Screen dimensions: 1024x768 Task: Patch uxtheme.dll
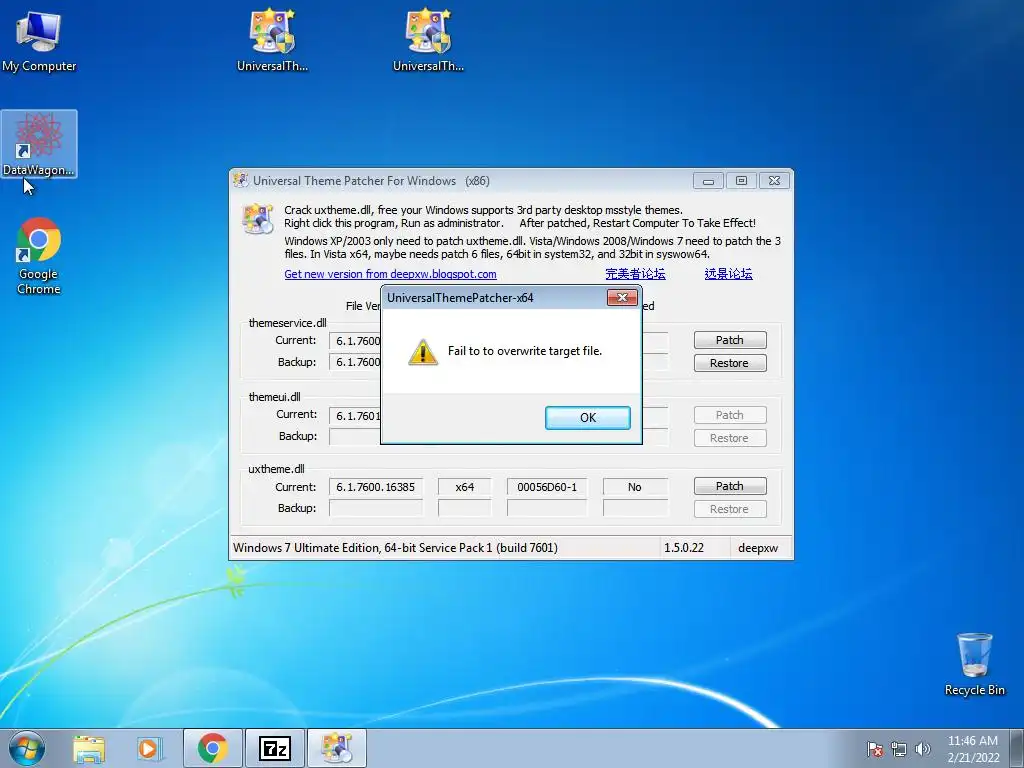point(729,487)
